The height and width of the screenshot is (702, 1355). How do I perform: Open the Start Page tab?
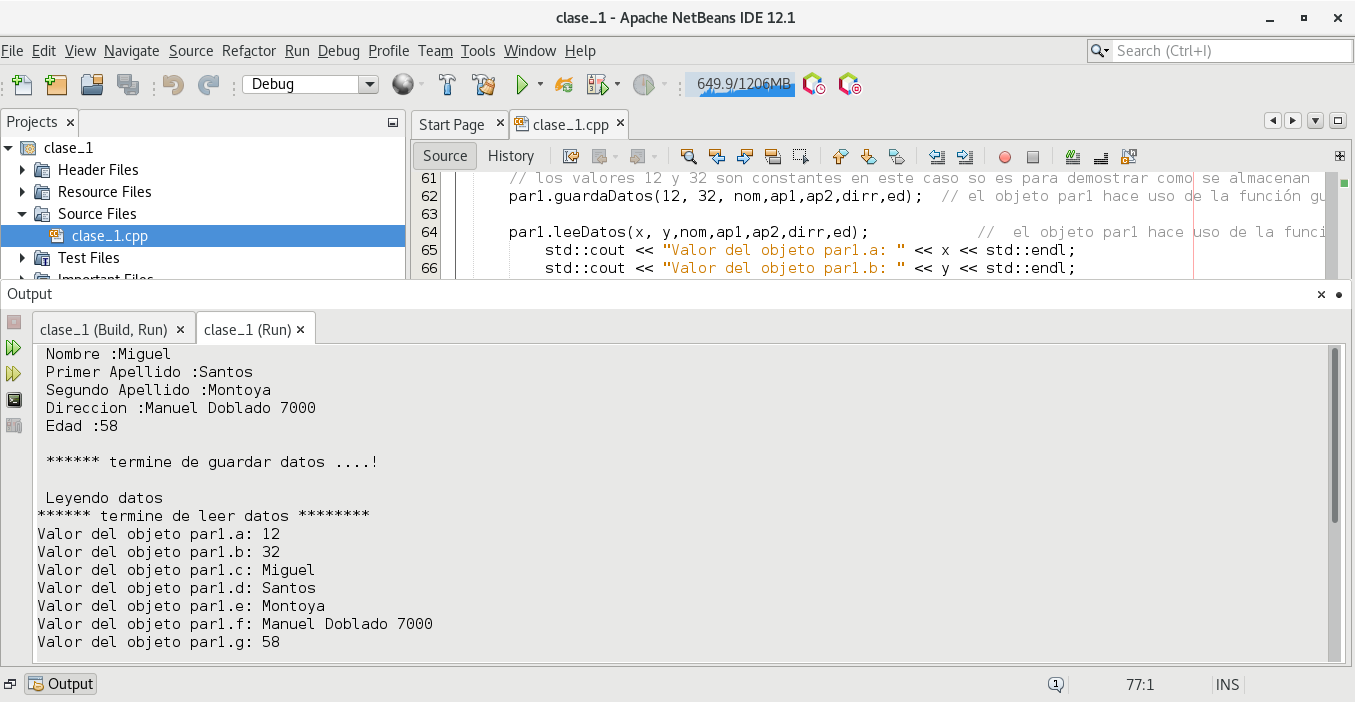click(x=451, y=125)
